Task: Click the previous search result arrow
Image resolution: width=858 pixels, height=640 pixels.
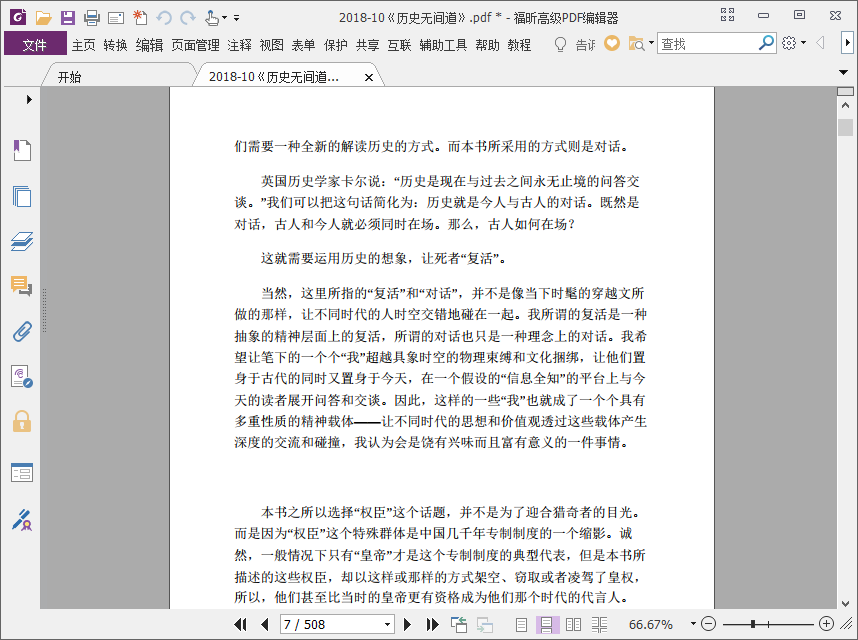Action: point(820,43)
